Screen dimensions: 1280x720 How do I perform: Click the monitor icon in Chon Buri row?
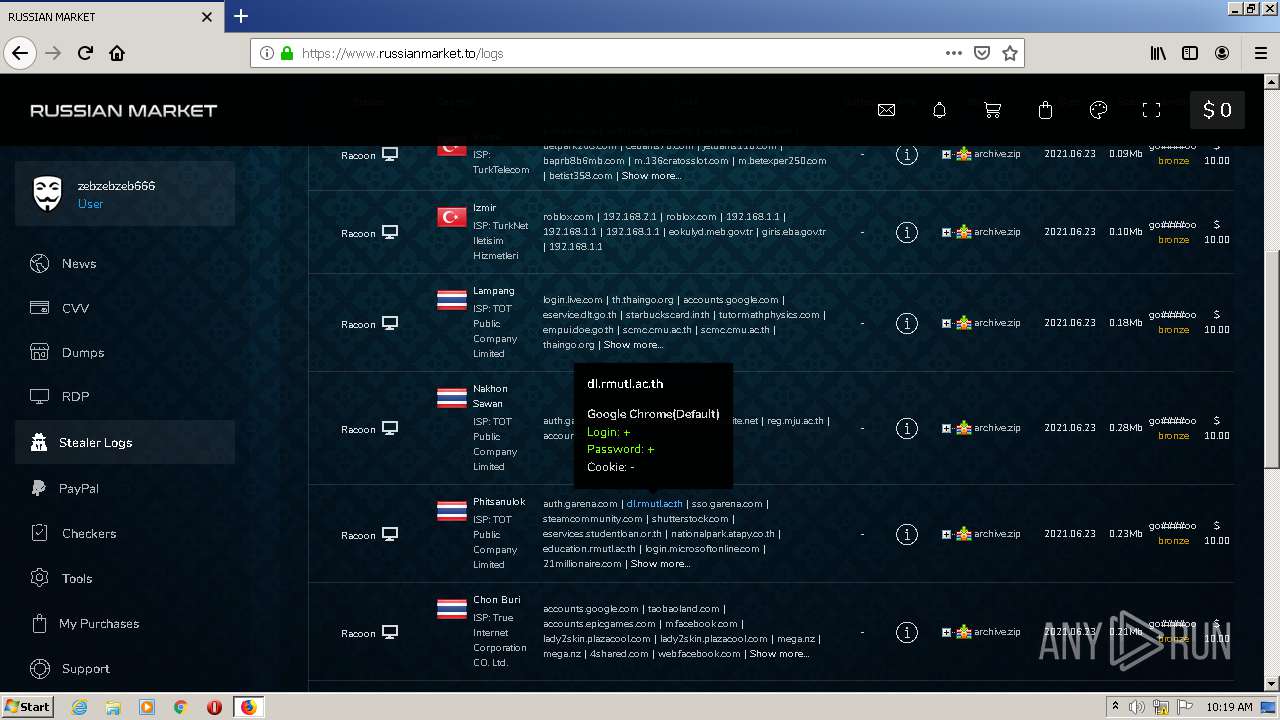[x=390, y=632]
